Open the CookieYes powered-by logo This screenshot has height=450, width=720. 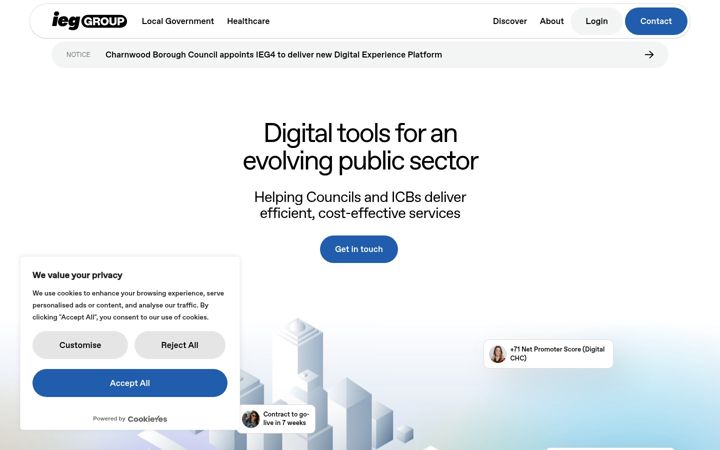point(147,419)
